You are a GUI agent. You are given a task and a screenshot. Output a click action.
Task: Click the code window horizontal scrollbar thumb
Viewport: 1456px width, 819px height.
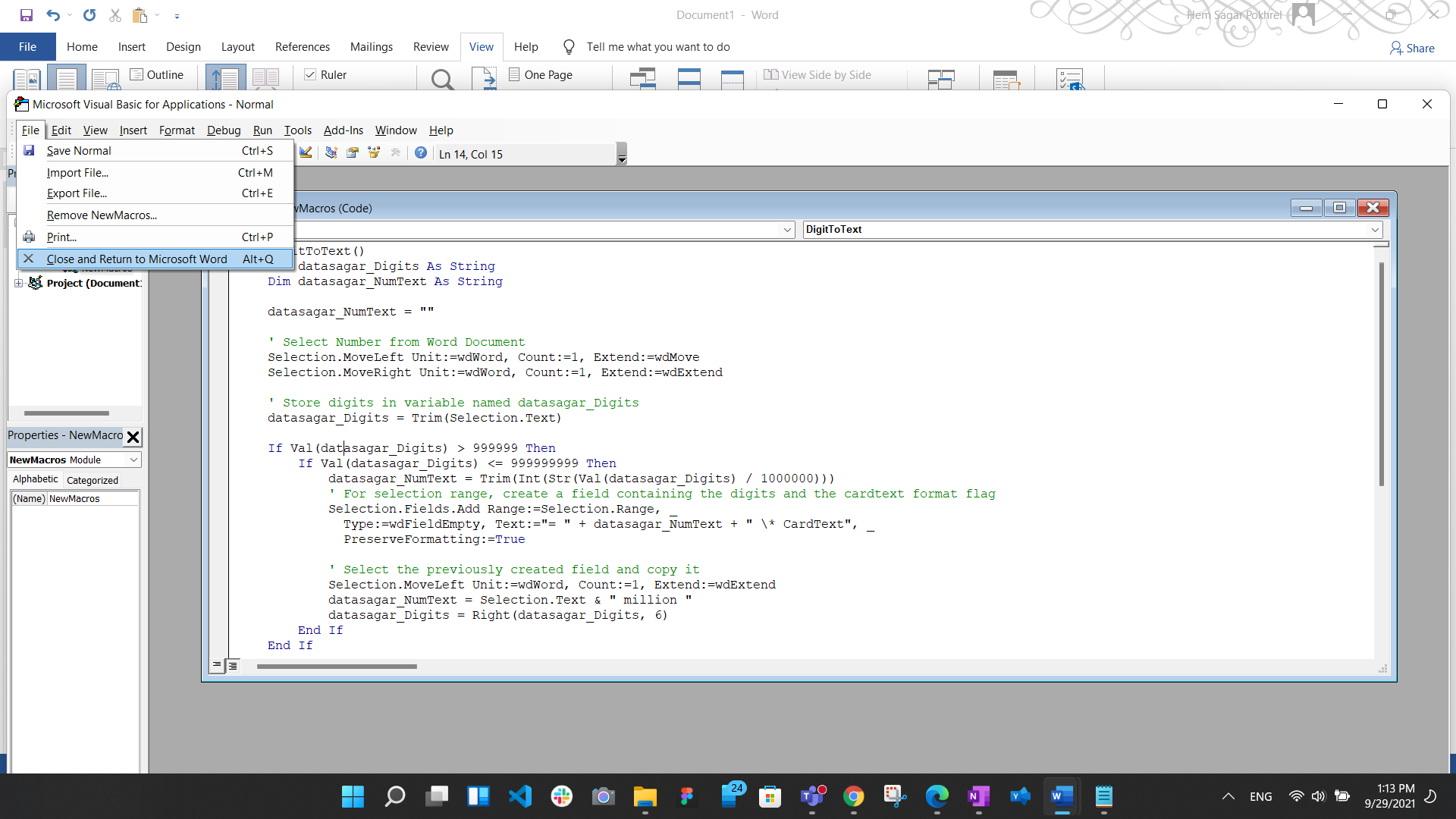337,667
